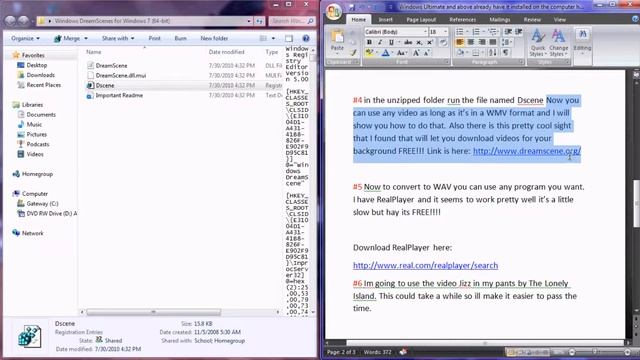Click the Save icon in Word quick access toolbar
The width and height of the screenshot is (640, 360).
coord(352,7)
